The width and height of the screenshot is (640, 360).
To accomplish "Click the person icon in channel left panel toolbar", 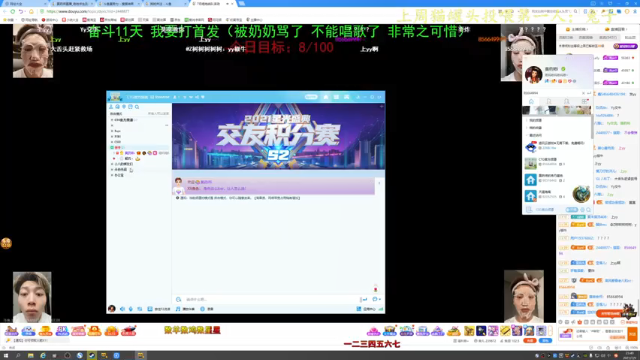I will 111,107.
